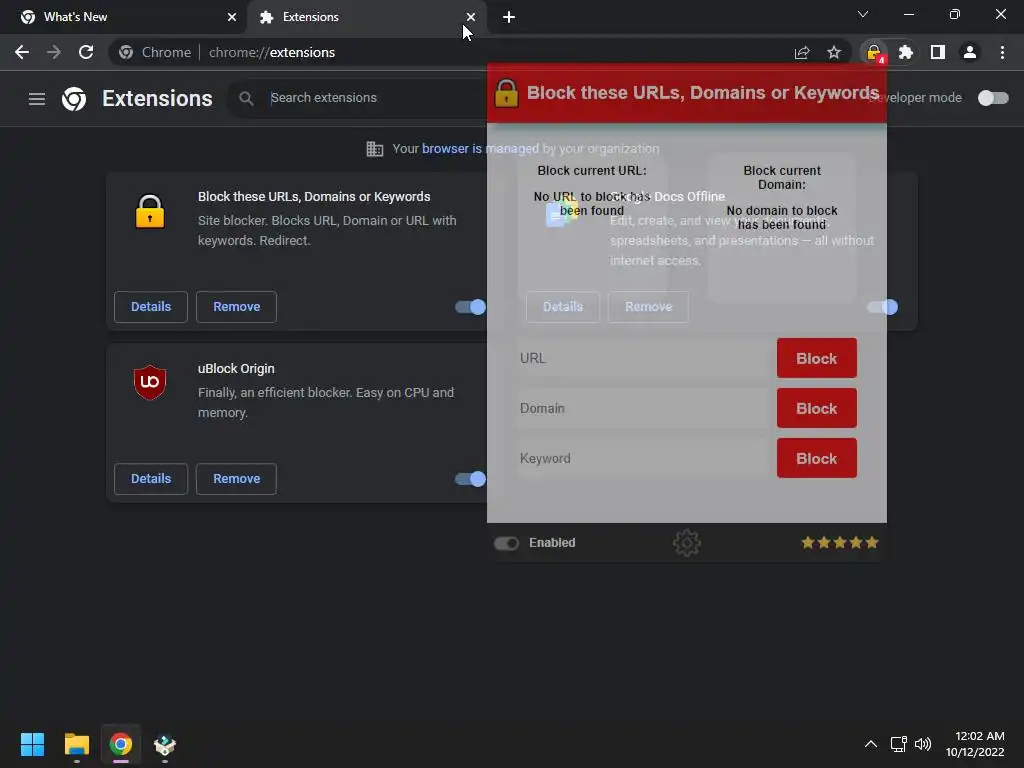Close the Extensions tab

[471, 17]
